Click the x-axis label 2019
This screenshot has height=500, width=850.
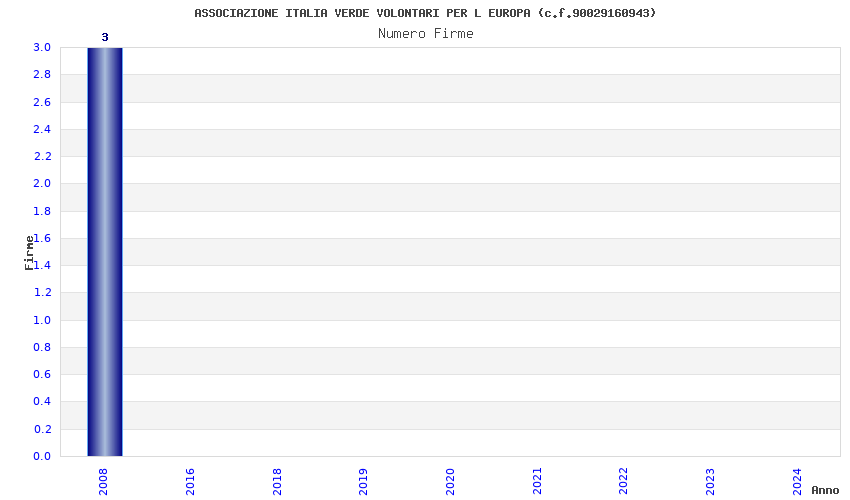pyautogui.click(x=363, y=482)
